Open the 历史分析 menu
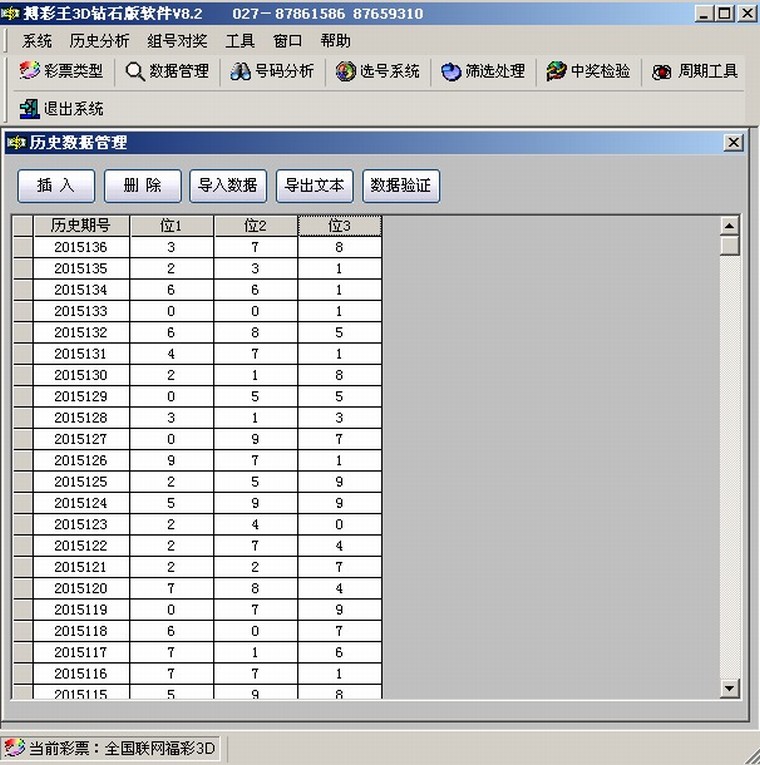Image resolution: width=760 pixels, height=765 pixels. [99, 41]
